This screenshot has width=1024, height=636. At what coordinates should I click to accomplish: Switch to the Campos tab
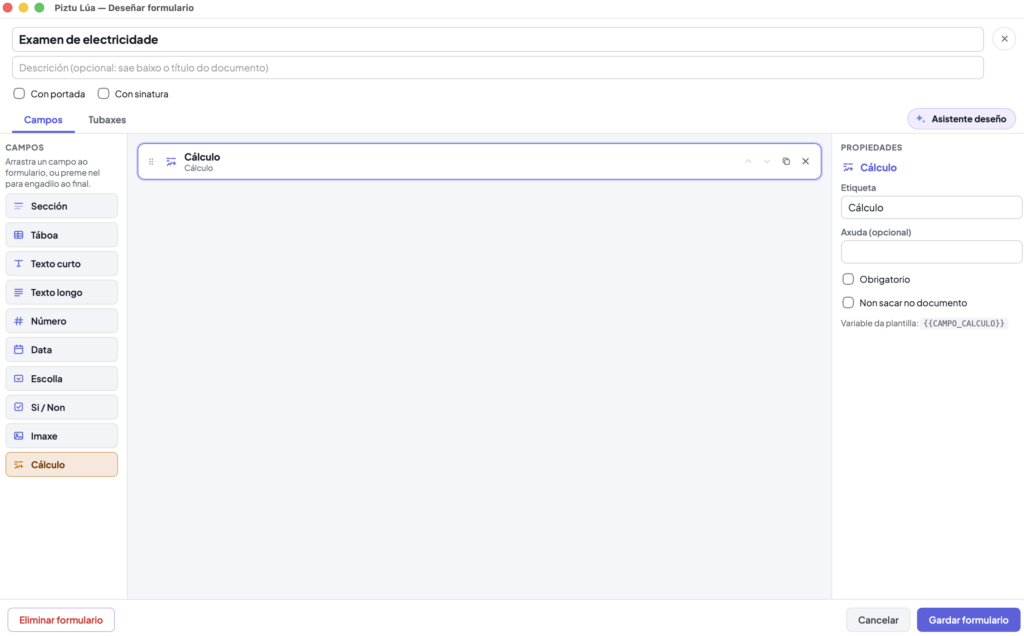pyautogui.click(x=43, y=120)
